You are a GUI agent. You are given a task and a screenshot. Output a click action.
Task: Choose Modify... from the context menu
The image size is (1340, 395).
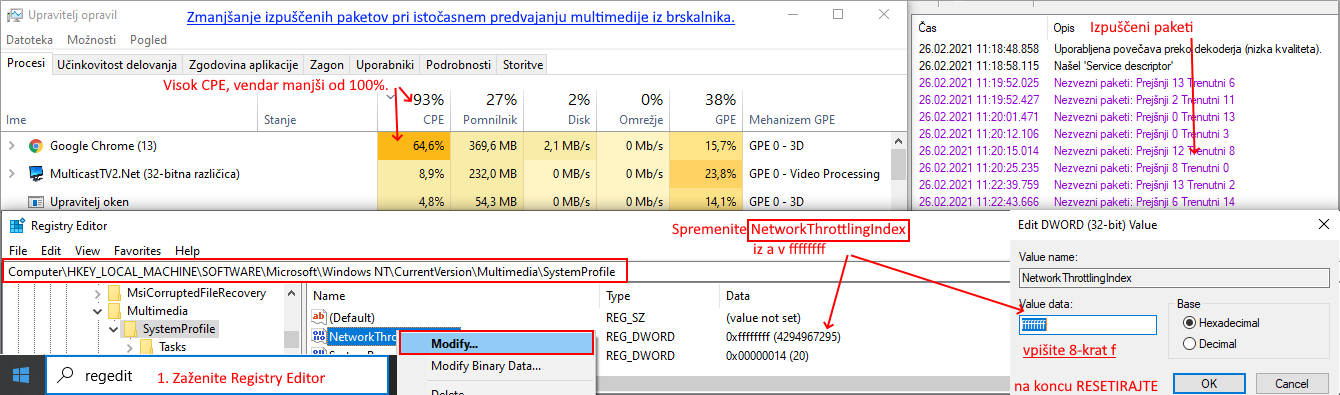(x=497, y=343)
